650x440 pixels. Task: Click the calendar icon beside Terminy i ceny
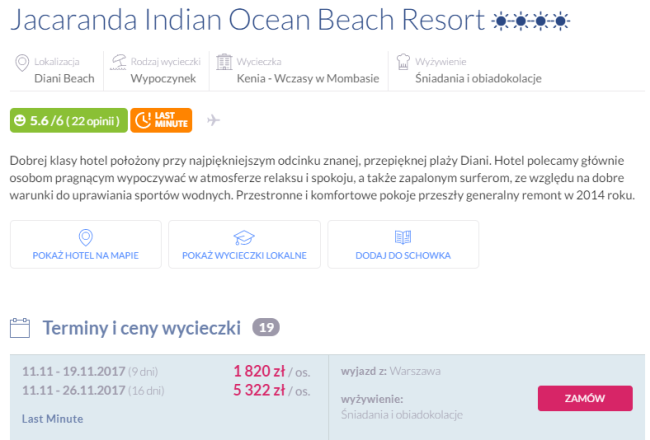click(21, 328)
